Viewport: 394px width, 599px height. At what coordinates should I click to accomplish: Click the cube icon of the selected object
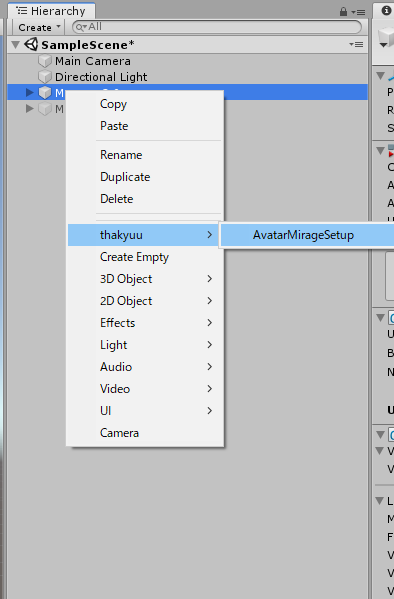tap(45, 92)
